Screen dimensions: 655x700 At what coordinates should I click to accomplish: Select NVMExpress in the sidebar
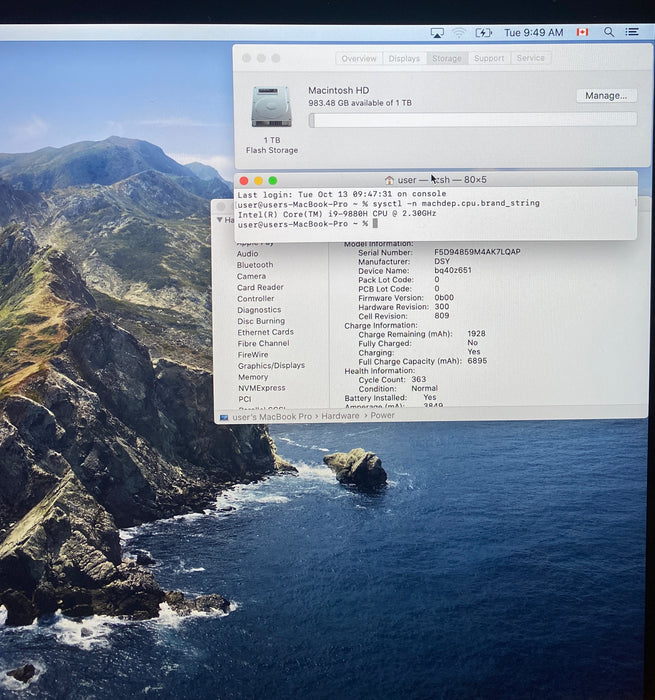coord(262,388)
